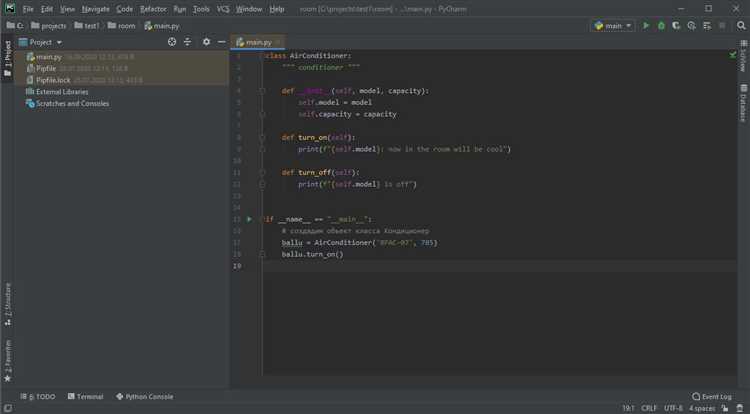Close the main.py editor tab
The height and width of the screenshot is (414, 750).
point(278,43)
